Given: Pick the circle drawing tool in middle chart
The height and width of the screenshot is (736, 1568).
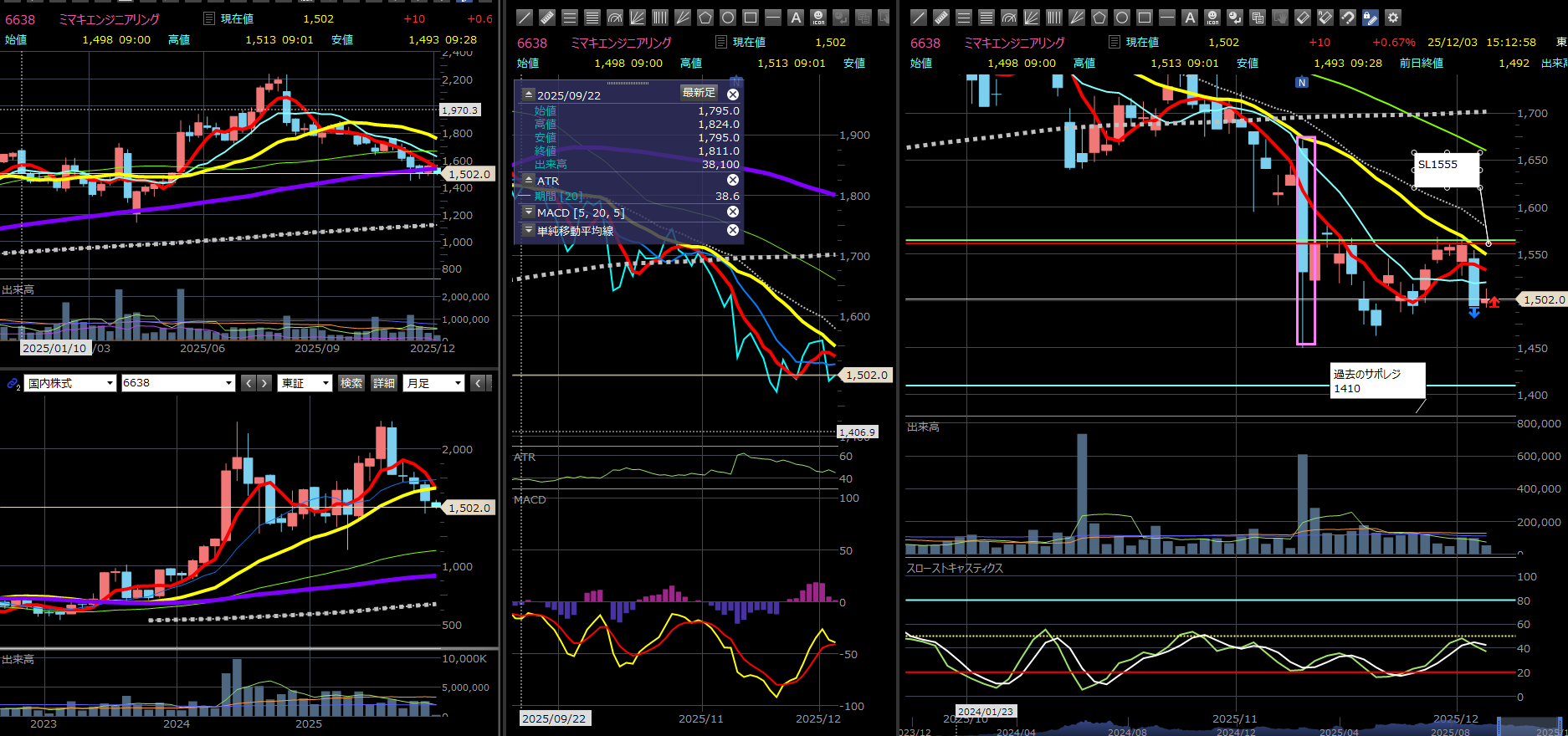Looking at the screenshot, I should pos(728,18).
